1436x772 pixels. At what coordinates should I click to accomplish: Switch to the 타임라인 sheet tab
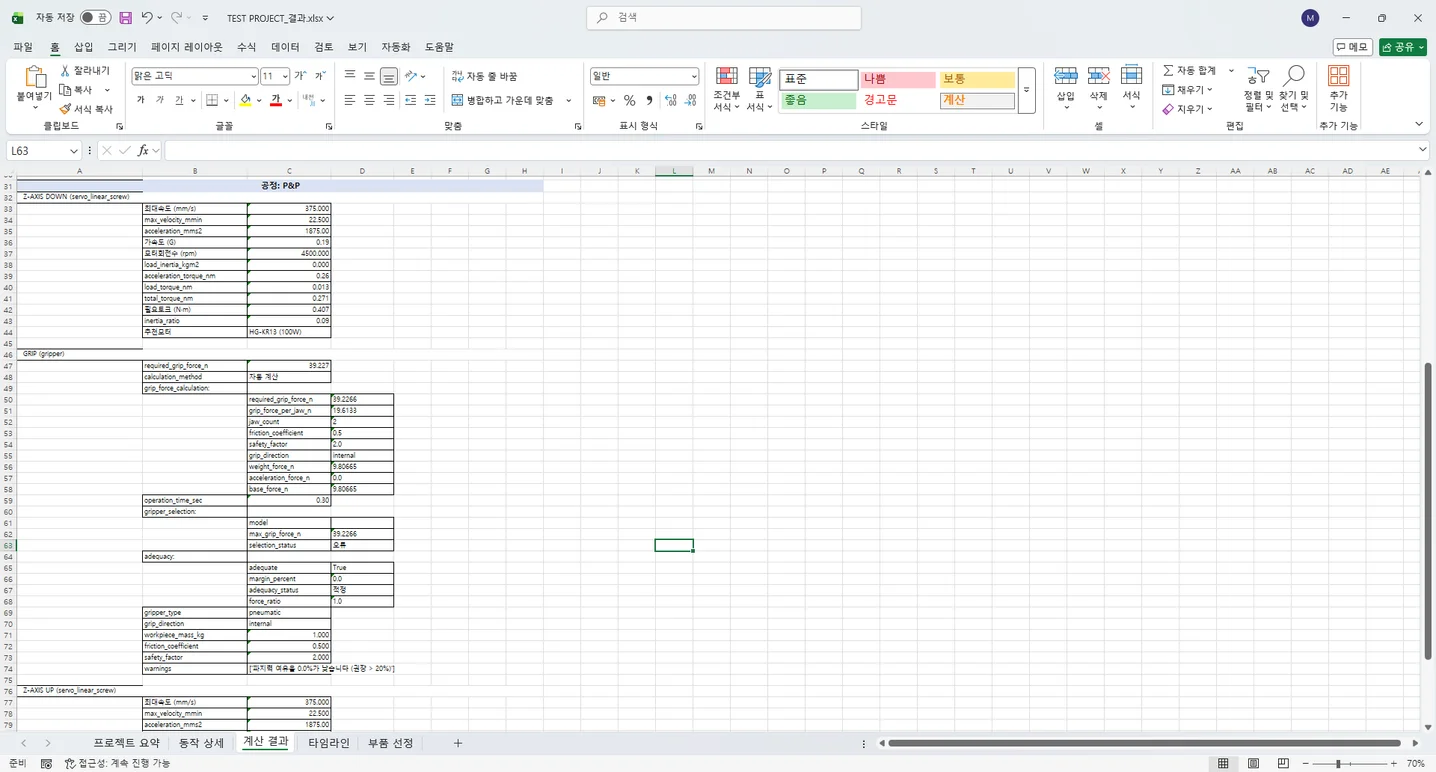329,743
